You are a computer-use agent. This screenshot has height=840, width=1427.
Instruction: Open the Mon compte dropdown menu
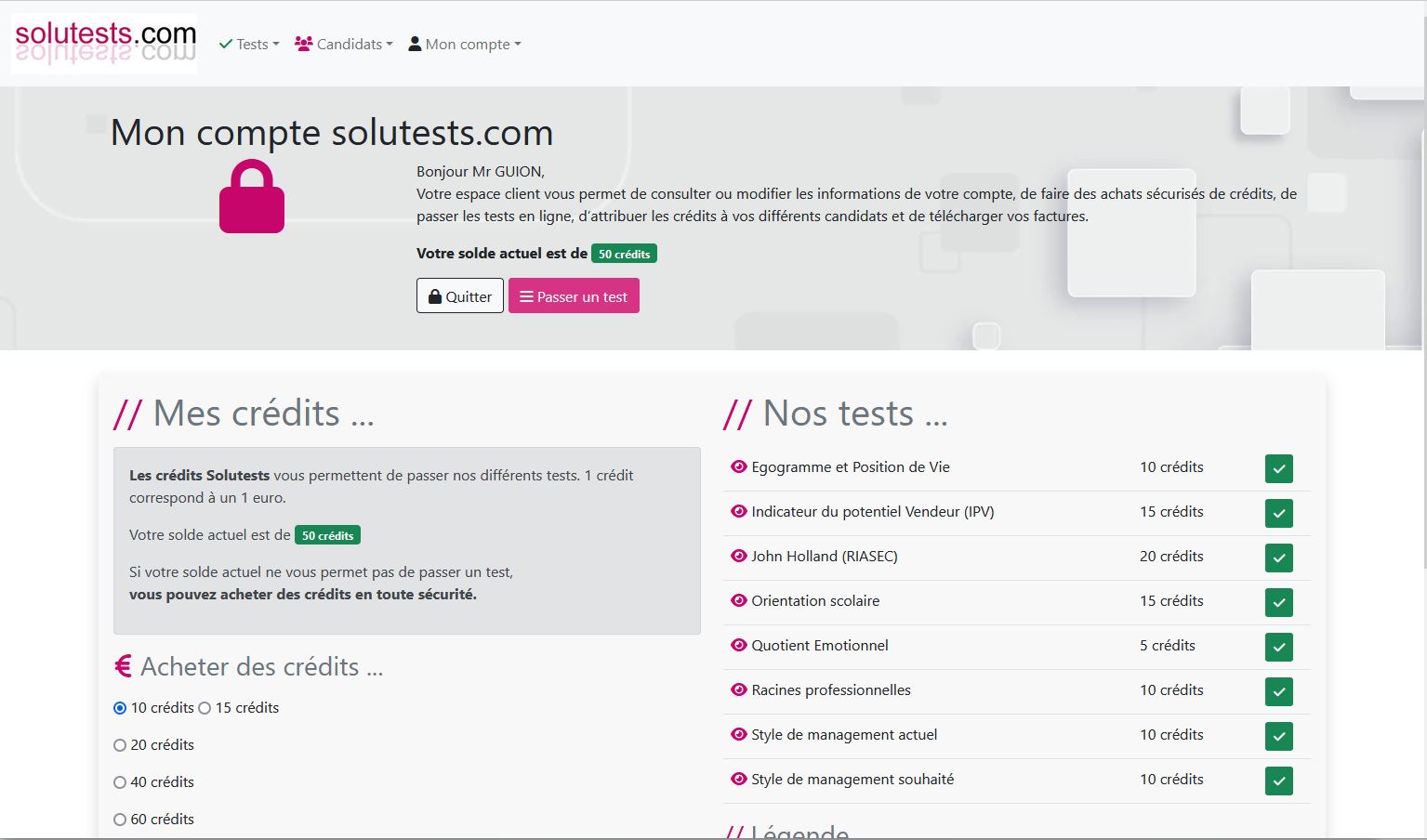(x=465, y=44)
